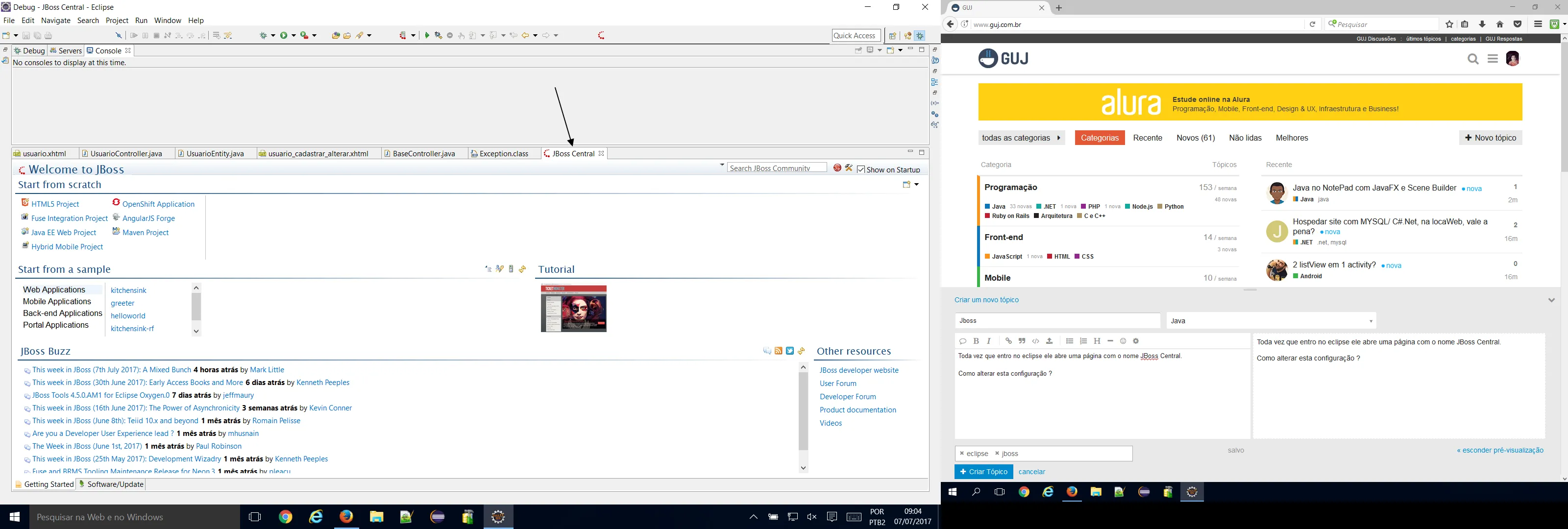The image size is (1568, 529).
Task: Remove the jboss tag from the topic
Action: (x=997, y=454)
